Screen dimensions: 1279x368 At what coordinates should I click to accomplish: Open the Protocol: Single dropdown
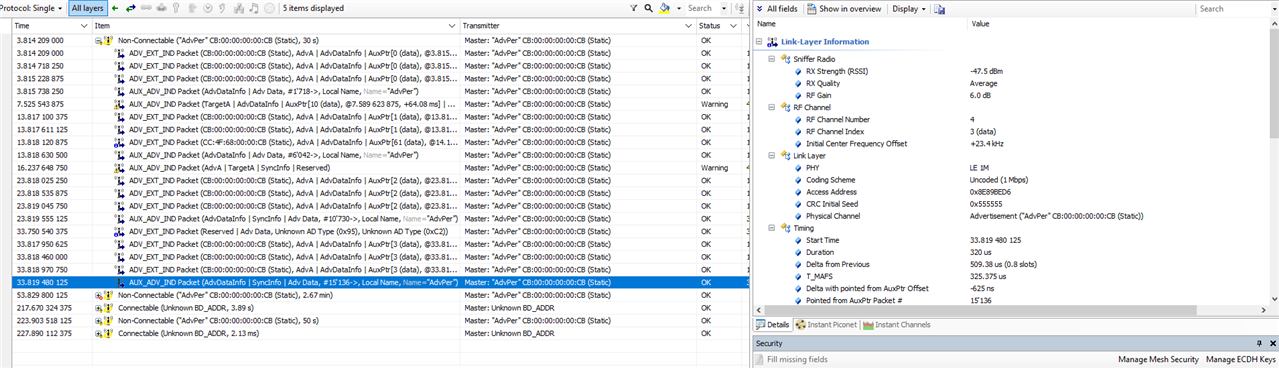[32, 8]
